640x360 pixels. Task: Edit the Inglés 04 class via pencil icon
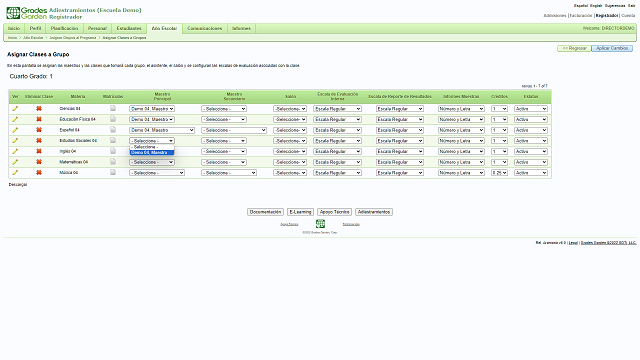point(15,151)
